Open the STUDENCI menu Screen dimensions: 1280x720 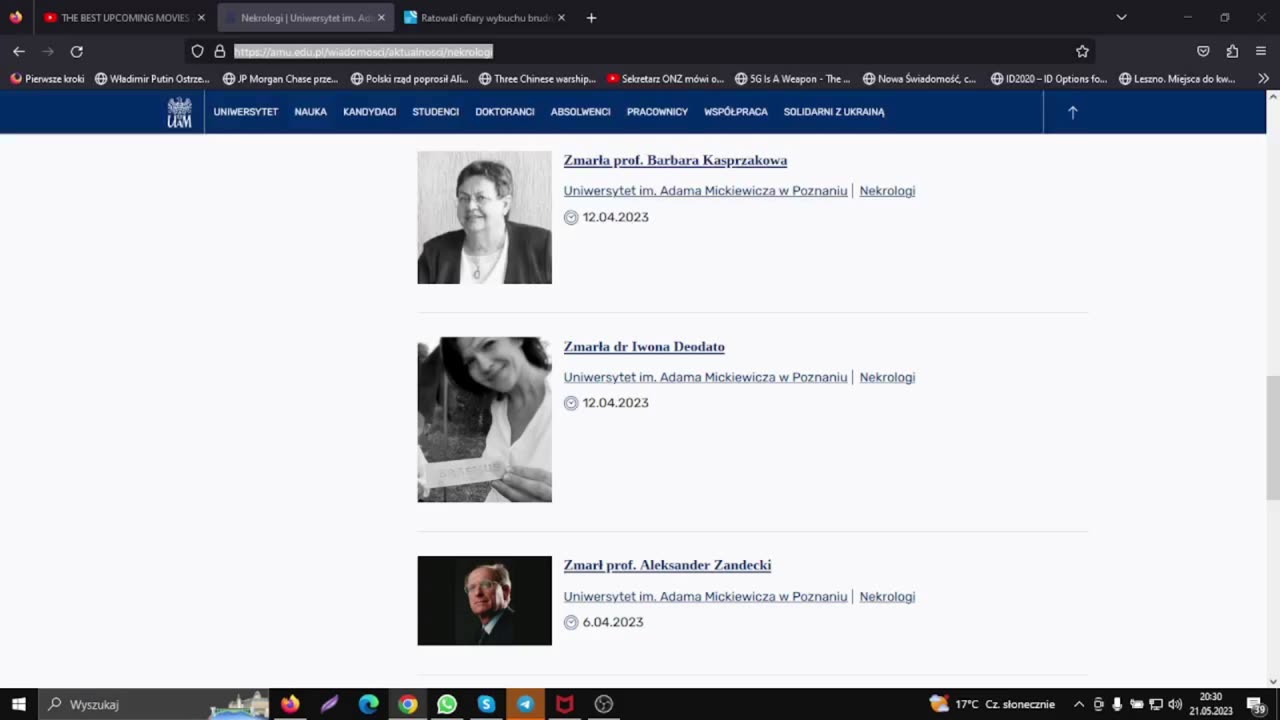click(x=436, y=112)
